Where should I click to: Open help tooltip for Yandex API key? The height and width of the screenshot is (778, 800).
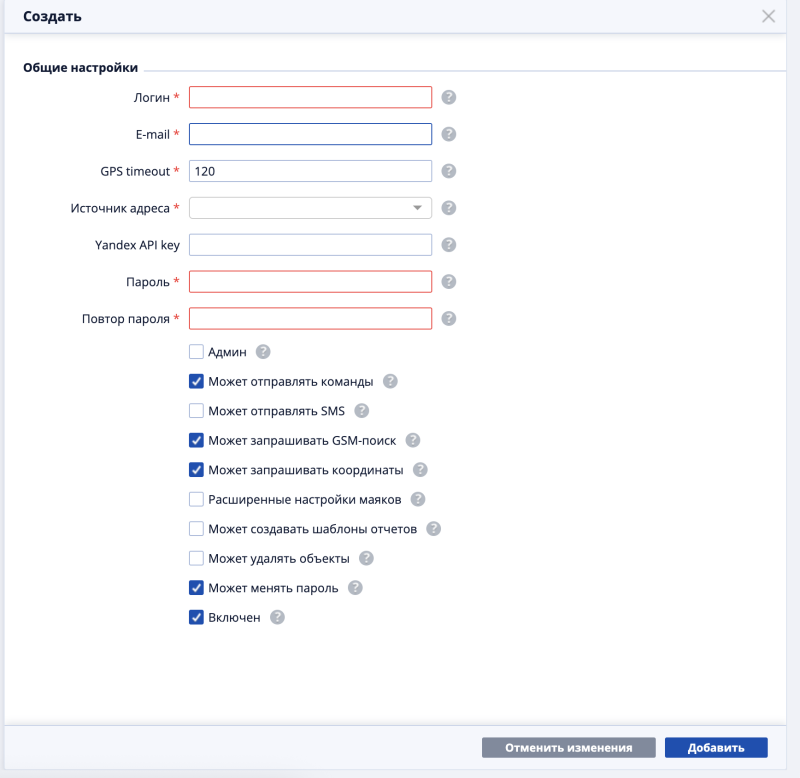click(449, 245)
